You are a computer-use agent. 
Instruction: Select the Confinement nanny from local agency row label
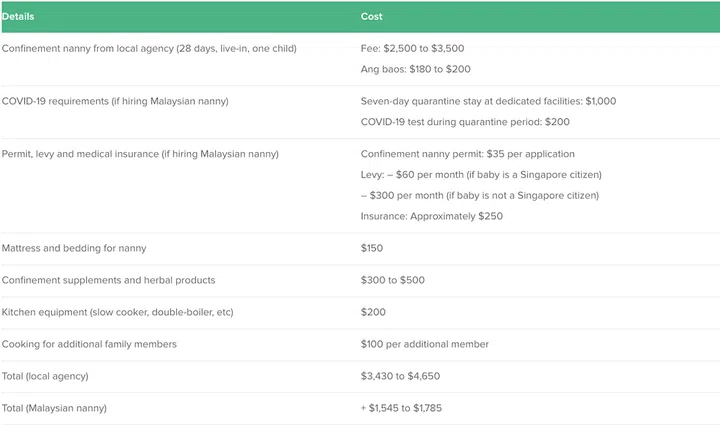pos(149,48)
